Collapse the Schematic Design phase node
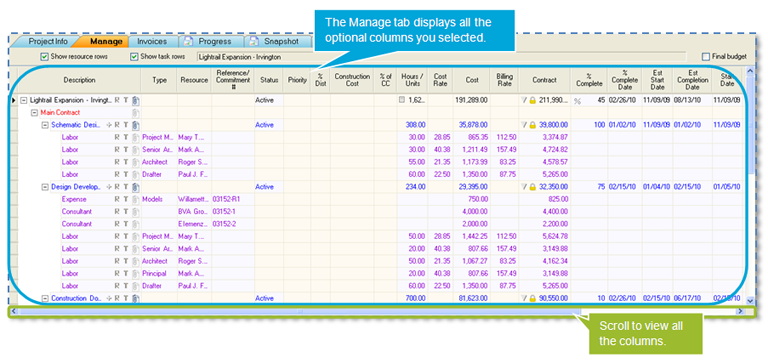 pyautogui.click(x=45, y=125)
